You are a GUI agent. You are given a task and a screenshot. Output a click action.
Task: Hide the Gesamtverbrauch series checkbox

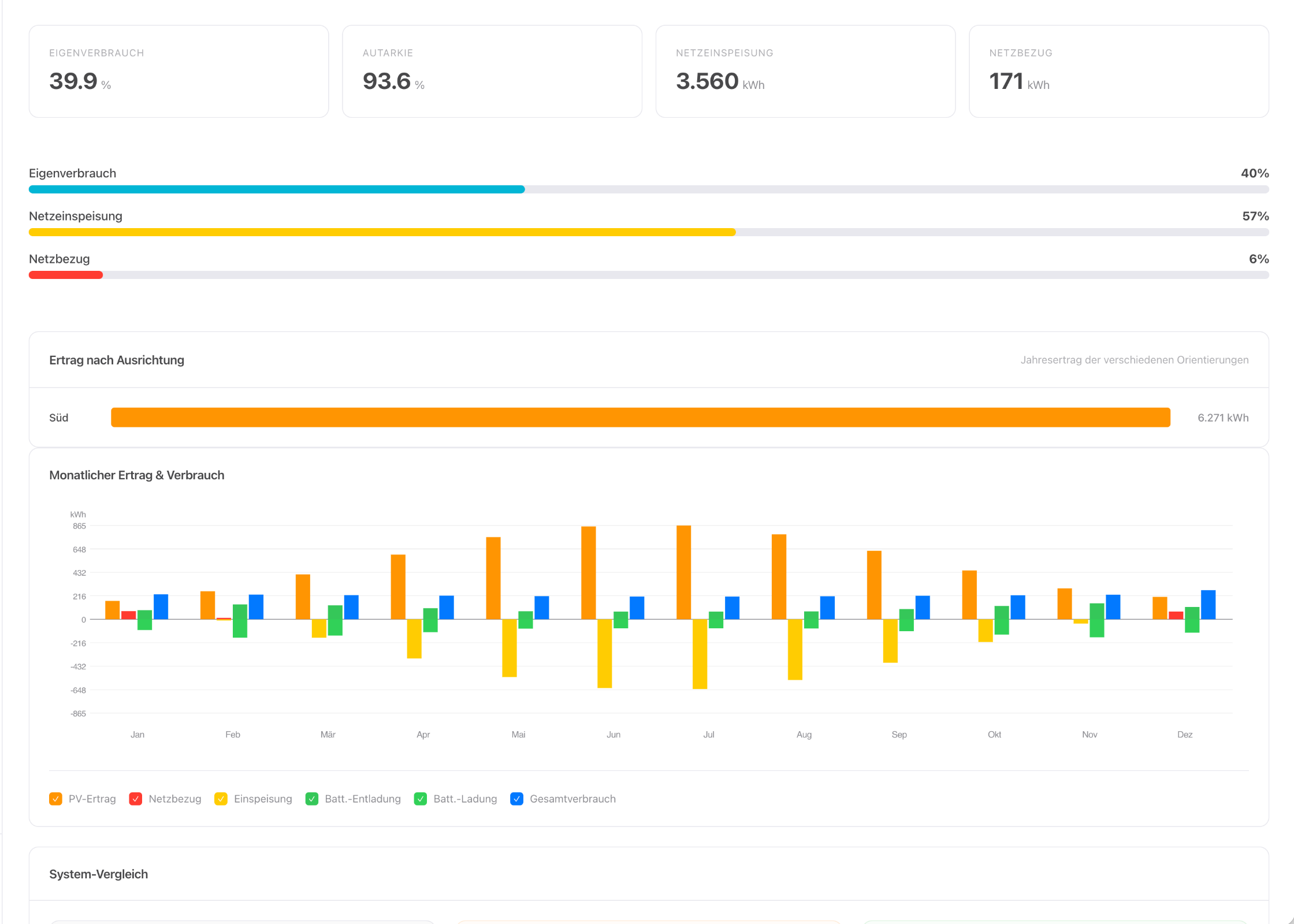(517, 799)
